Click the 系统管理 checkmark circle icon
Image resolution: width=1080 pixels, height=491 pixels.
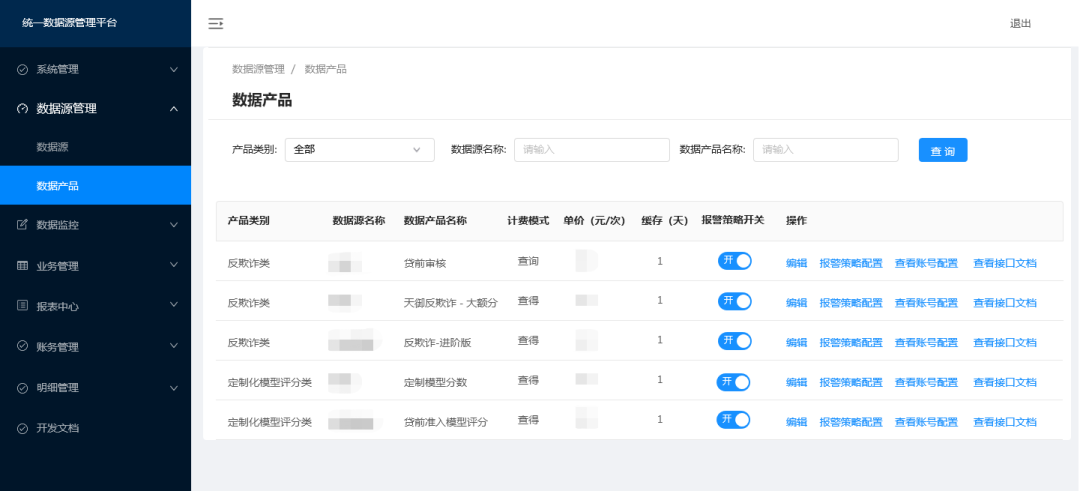pos(22,70)
